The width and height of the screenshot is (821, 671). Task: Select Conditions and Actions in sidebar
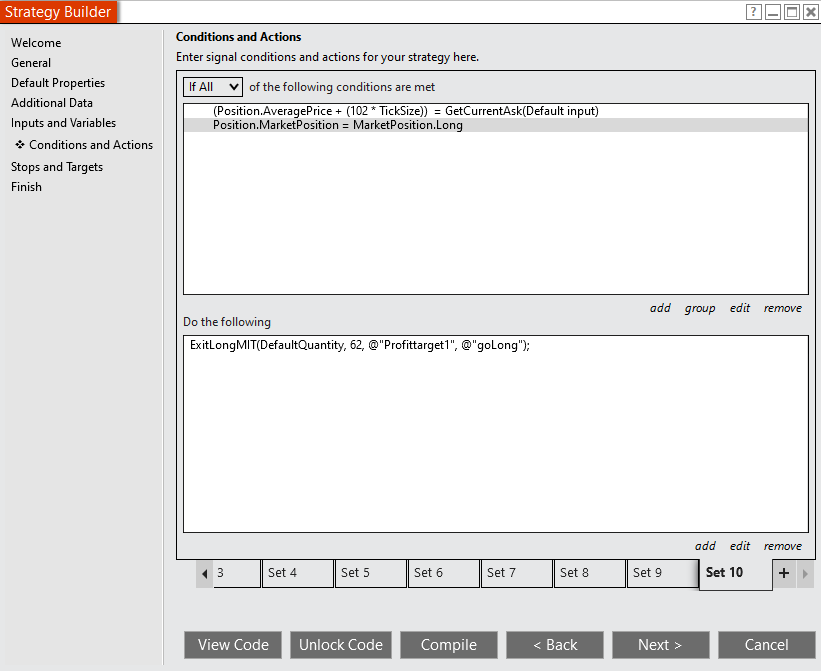pos(91,145)
